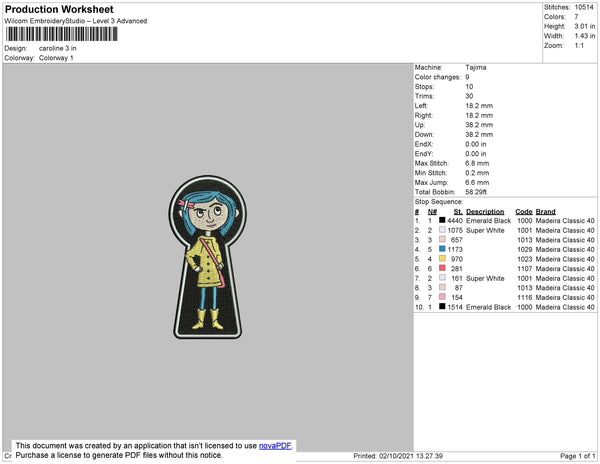Click the Min Stitch value '0.2 mm'
The image size is (600, 464).
(477, 173)
